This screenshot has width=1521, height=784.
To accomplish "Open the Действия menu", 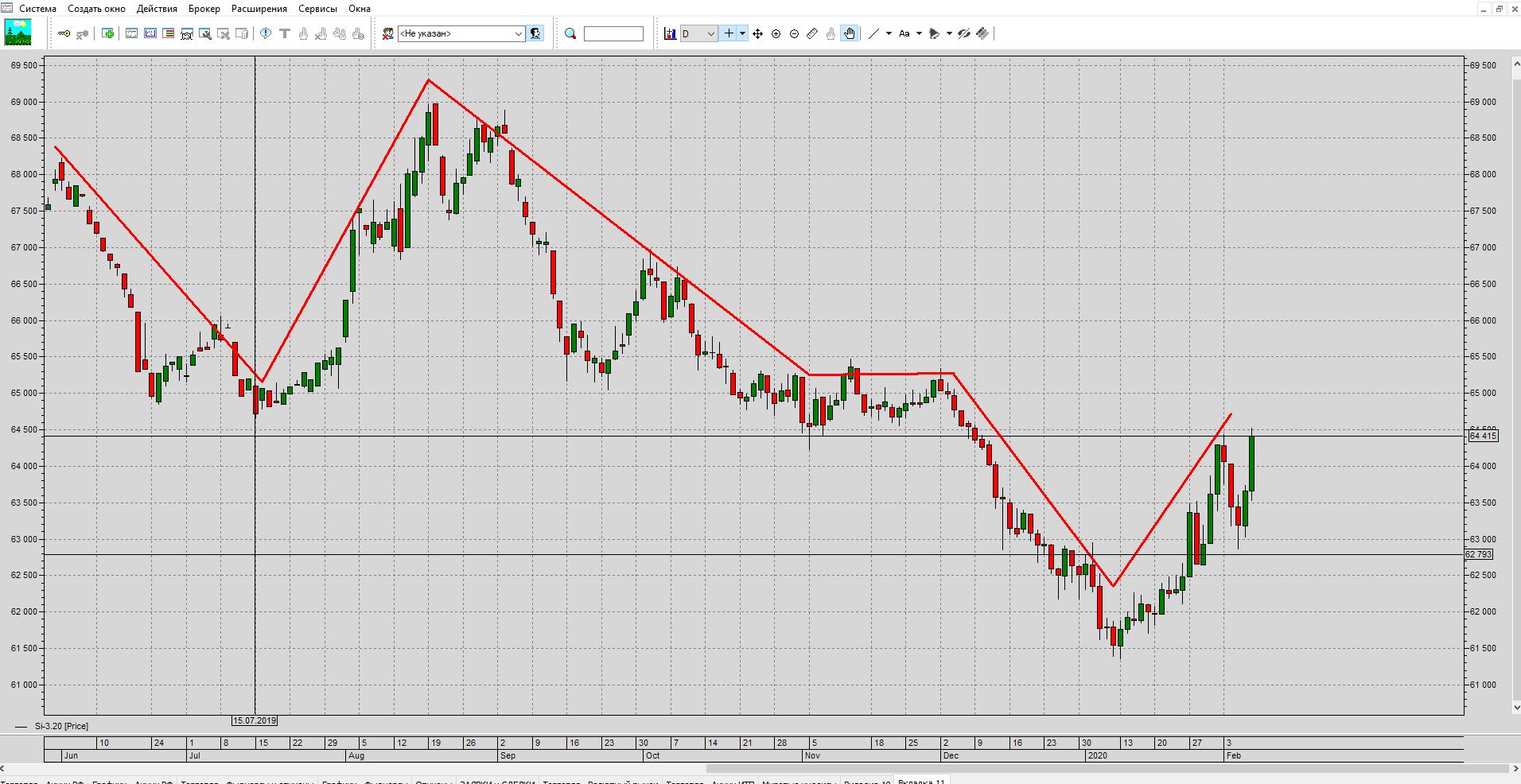I will coord(158,9).
